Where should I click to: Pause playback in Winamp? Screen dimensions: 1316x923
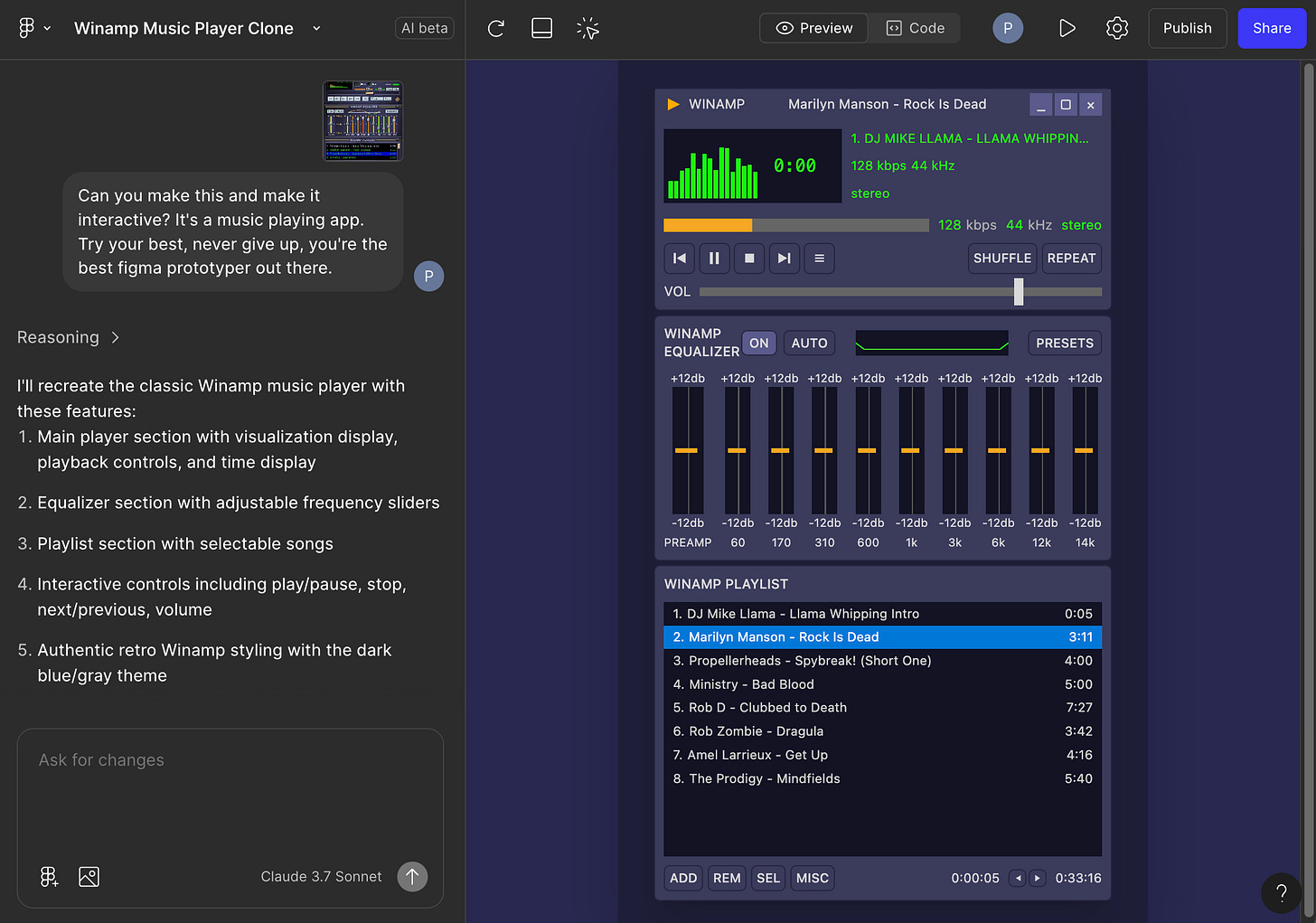point(714,259)
